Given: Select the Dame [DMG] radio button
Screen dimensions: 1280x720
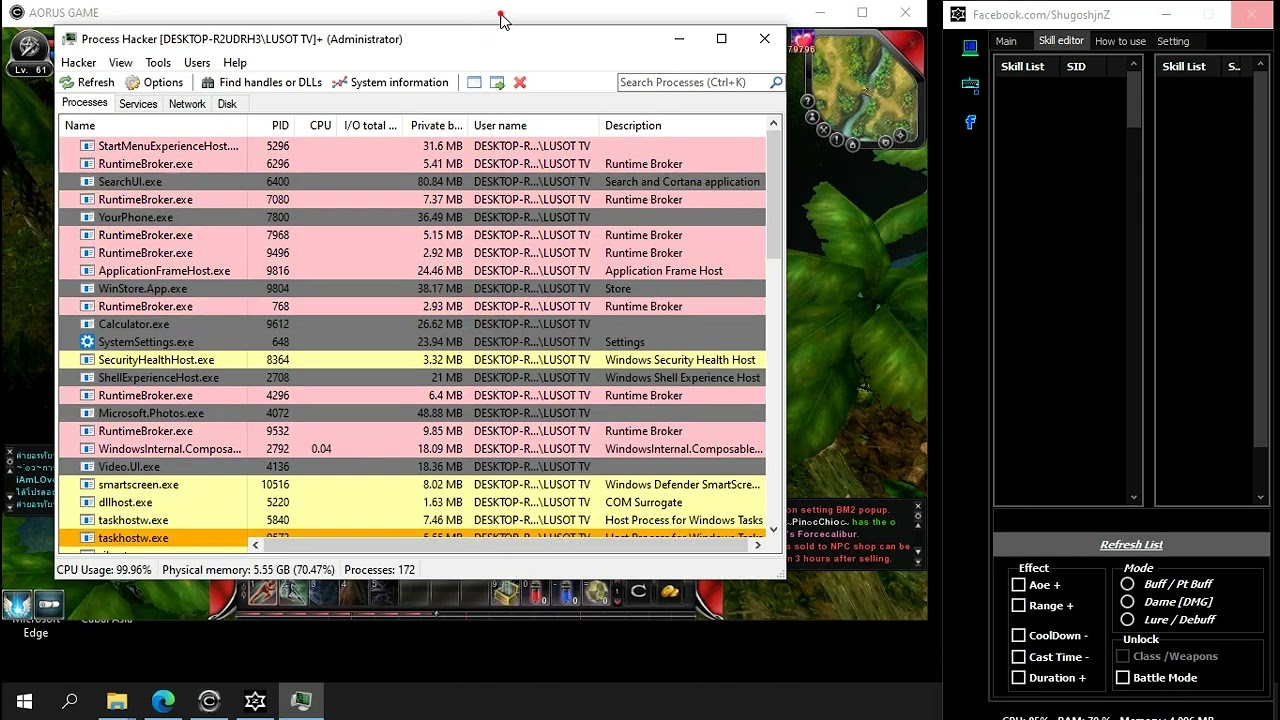Looking at the screenshot, I should click(1127, 601).
